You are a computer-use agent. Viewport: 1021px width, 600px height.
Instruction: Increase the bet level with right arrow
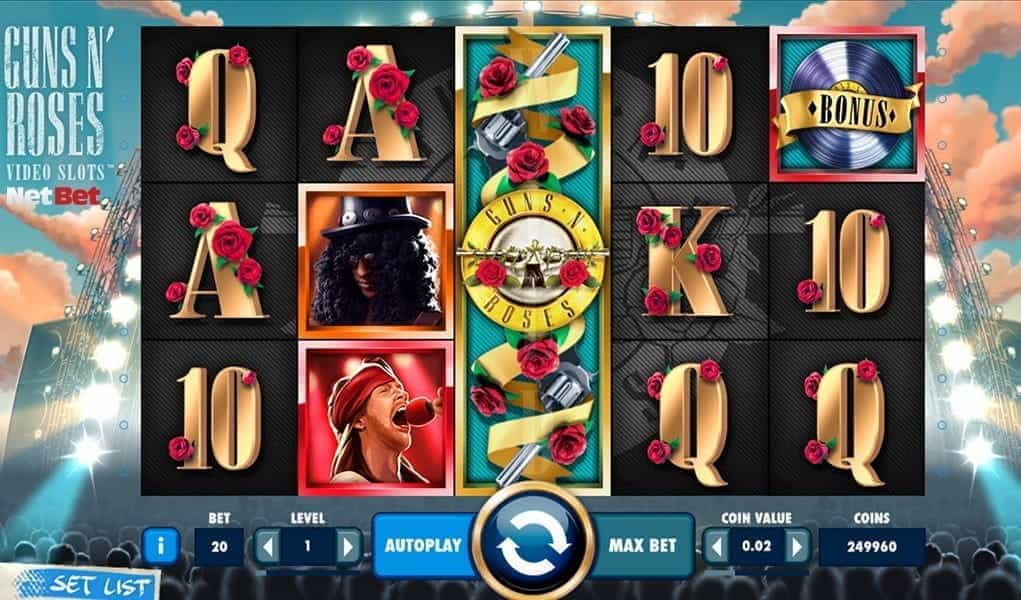point(348,546)
